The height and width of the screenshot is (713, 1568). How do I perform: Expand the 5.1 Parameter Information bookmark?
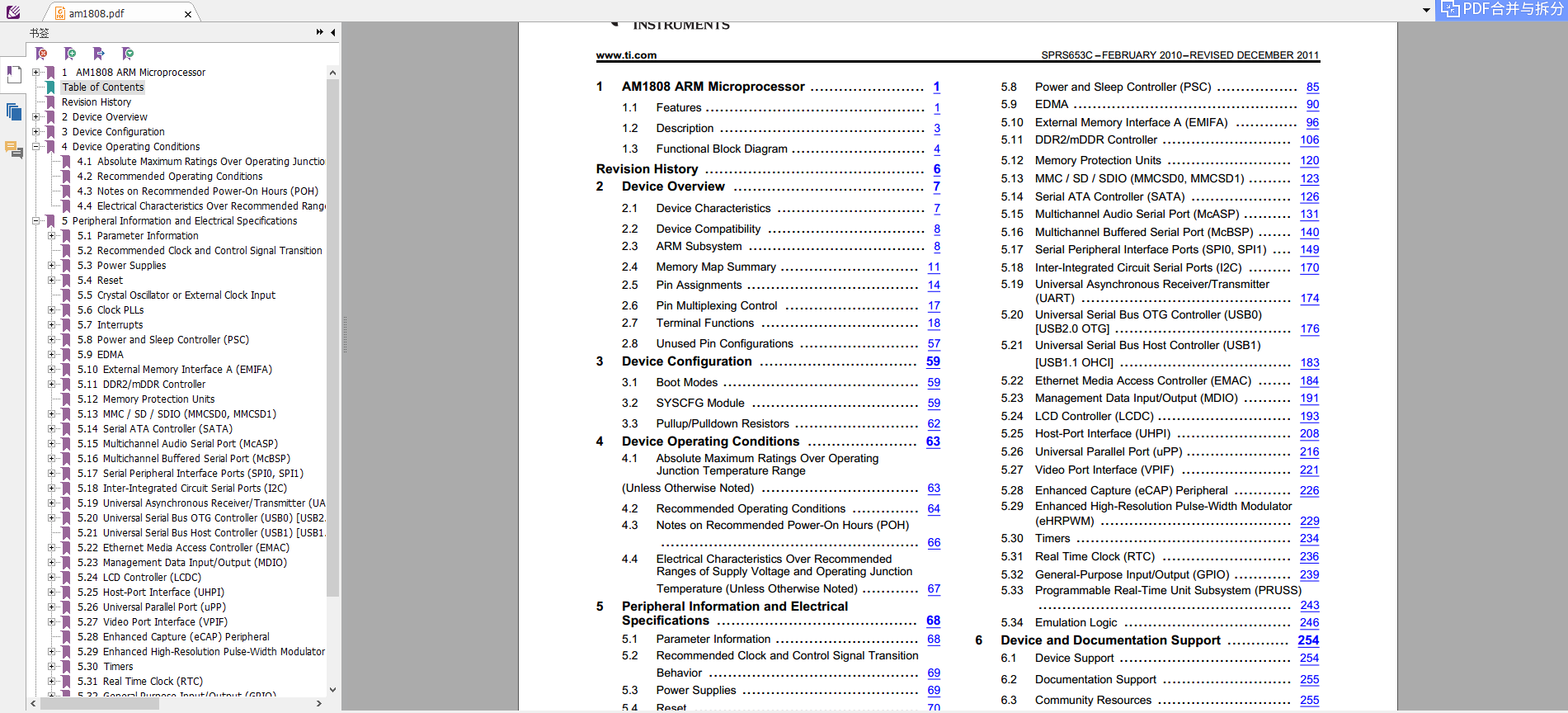tap(51, 236)
